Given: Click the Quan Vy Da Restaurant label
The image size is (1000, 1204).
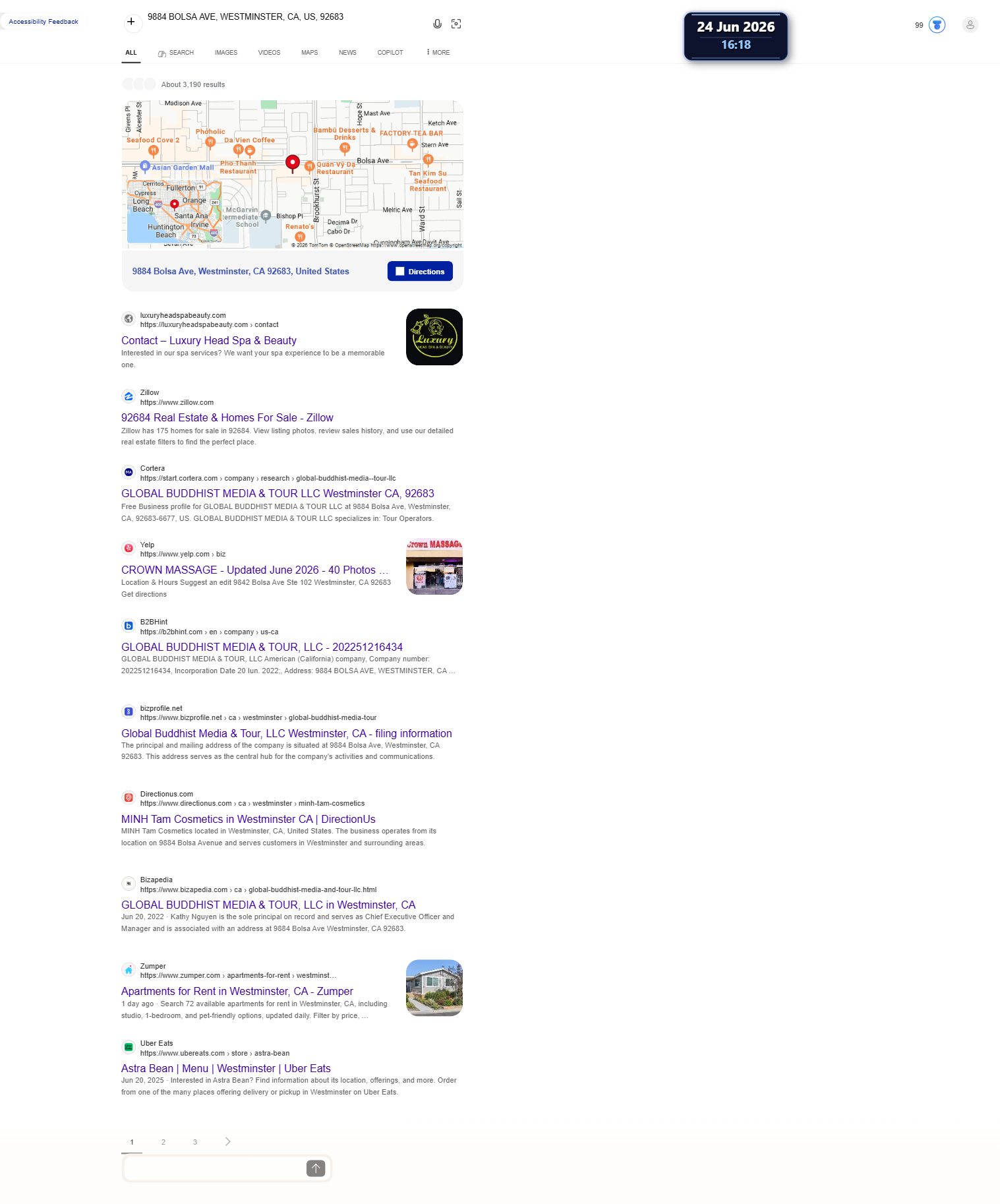Looking at the screenshot, I should (336, 168).
